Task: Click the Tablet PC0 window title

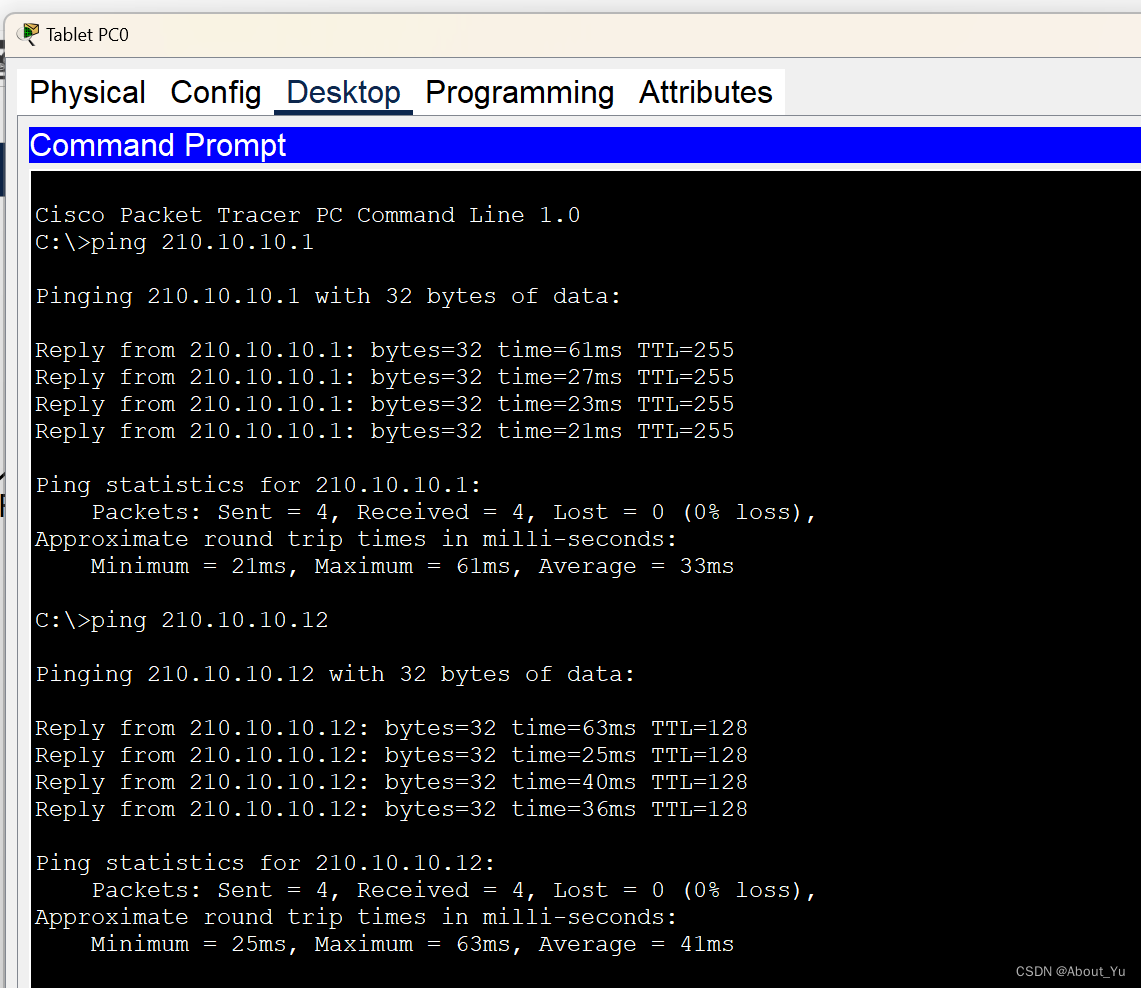Action: 87,35
